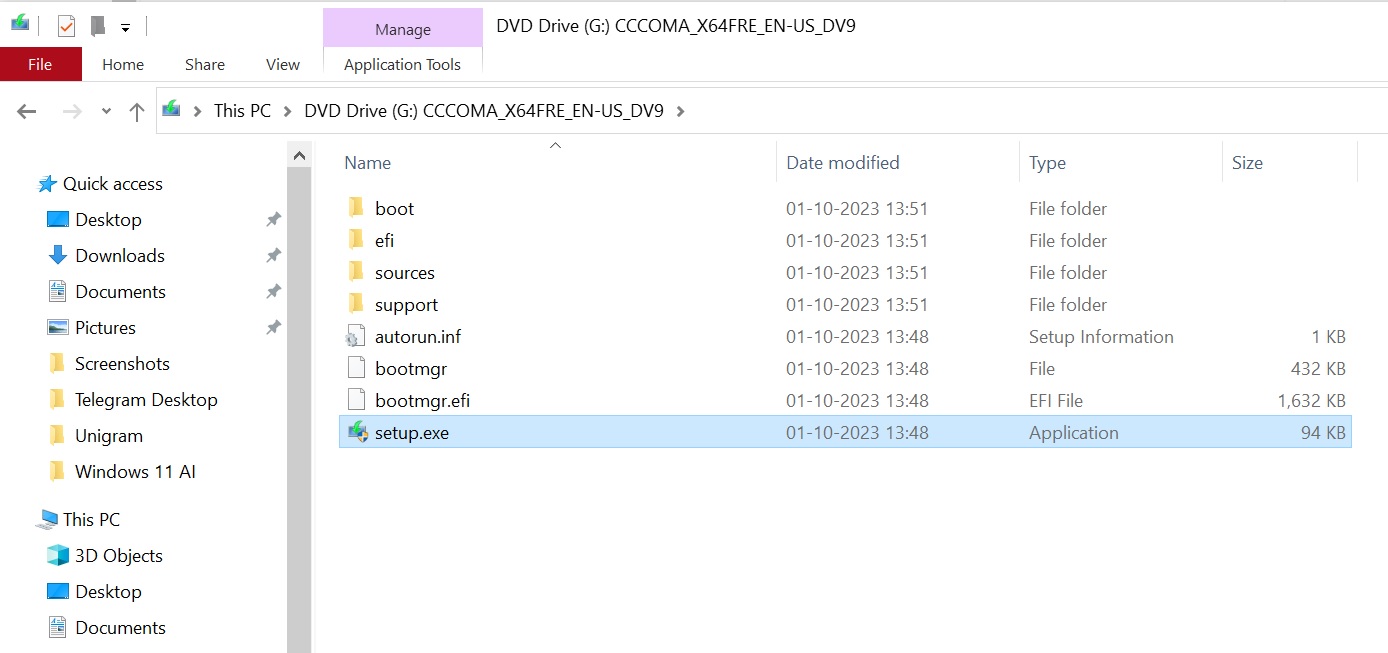Select Pictures in Quick access

pos(106,327)
